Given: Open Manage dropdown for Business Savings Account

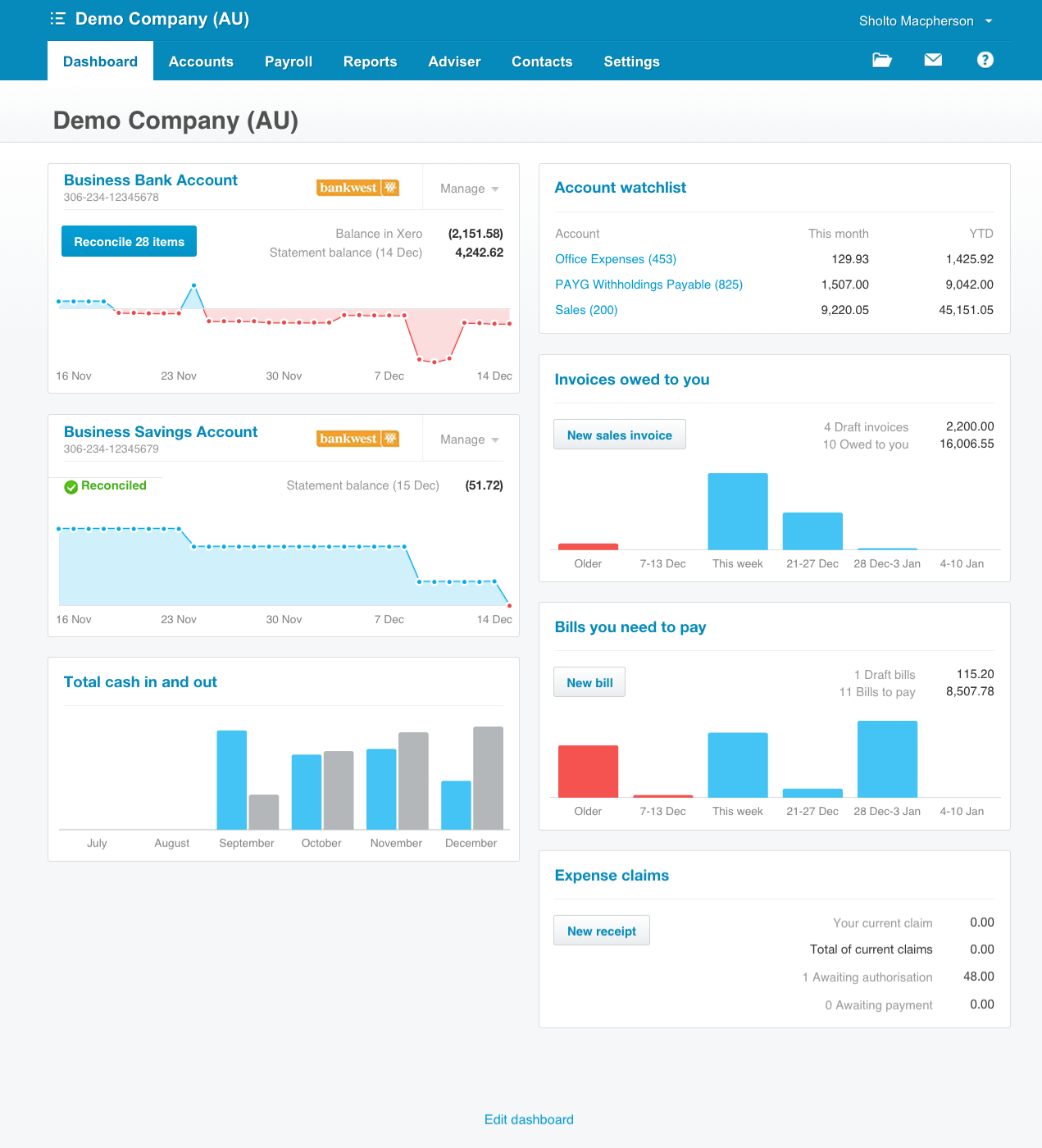Looking at the screenshot, I should pyautogui.click(x=470, y=440).
